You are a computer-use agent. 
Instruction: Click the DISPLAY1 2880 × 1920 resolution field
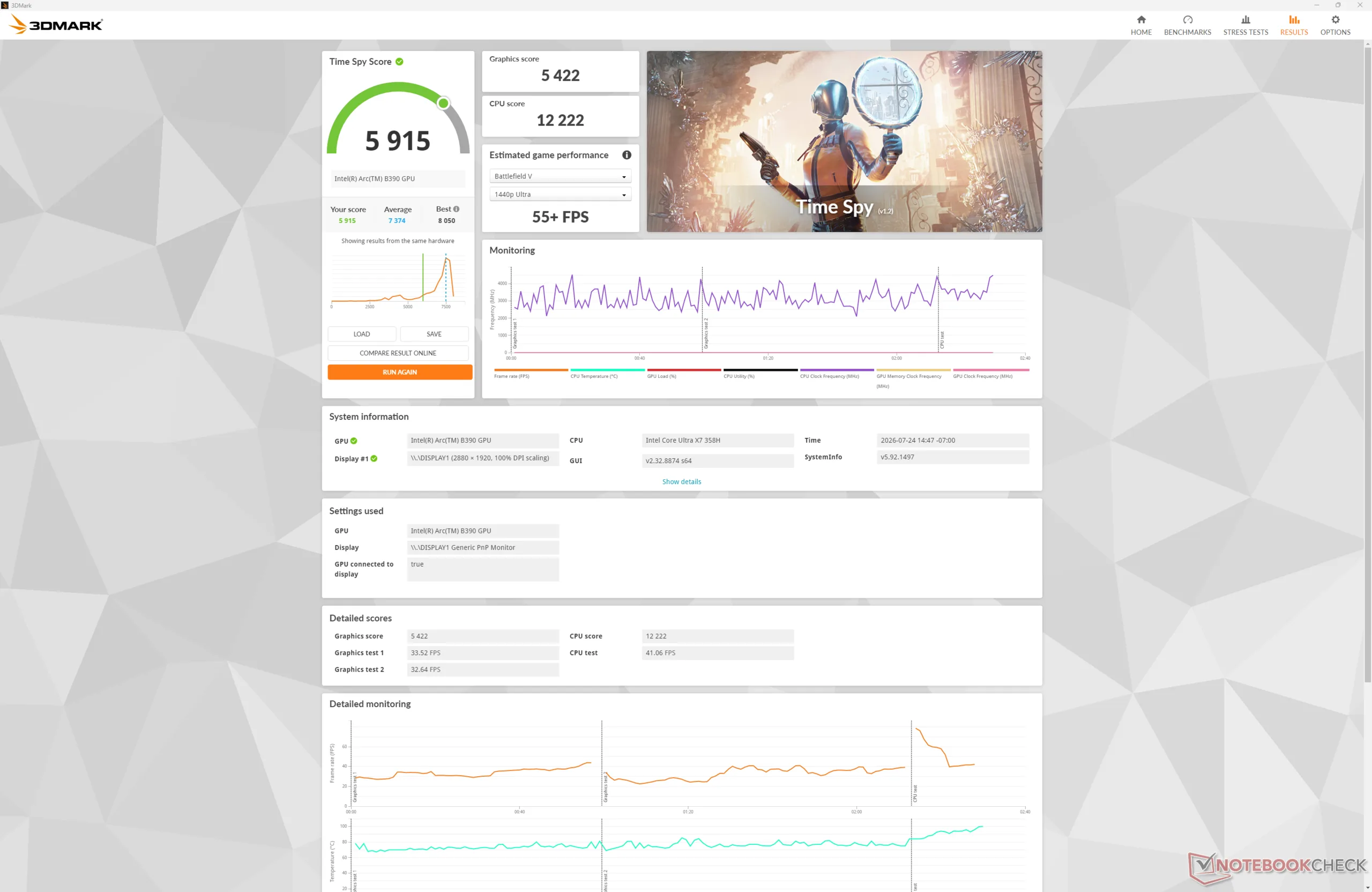[x=482, y=458]
